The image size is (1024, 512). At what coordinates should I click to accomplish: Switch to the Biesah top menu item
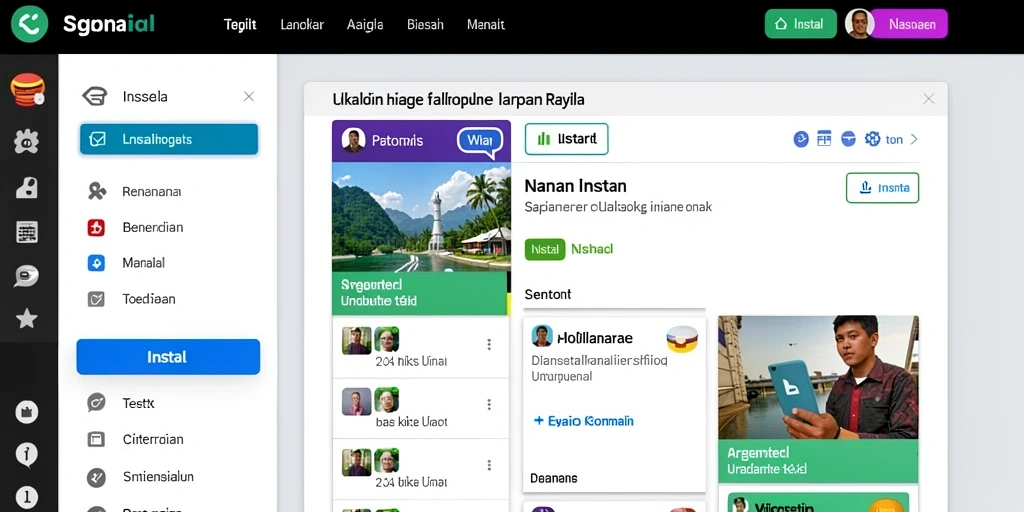(425, 25)
